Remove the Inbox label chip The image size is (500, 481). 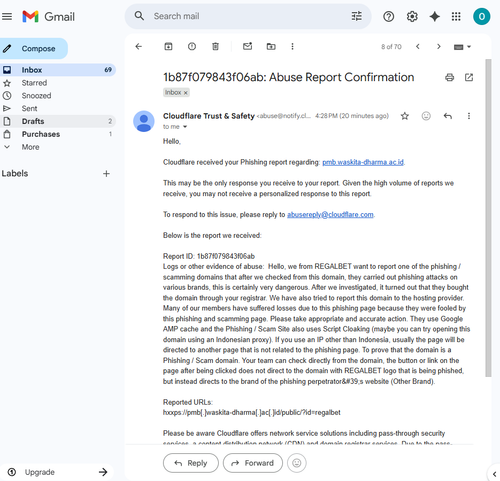[x=186, y=93]
